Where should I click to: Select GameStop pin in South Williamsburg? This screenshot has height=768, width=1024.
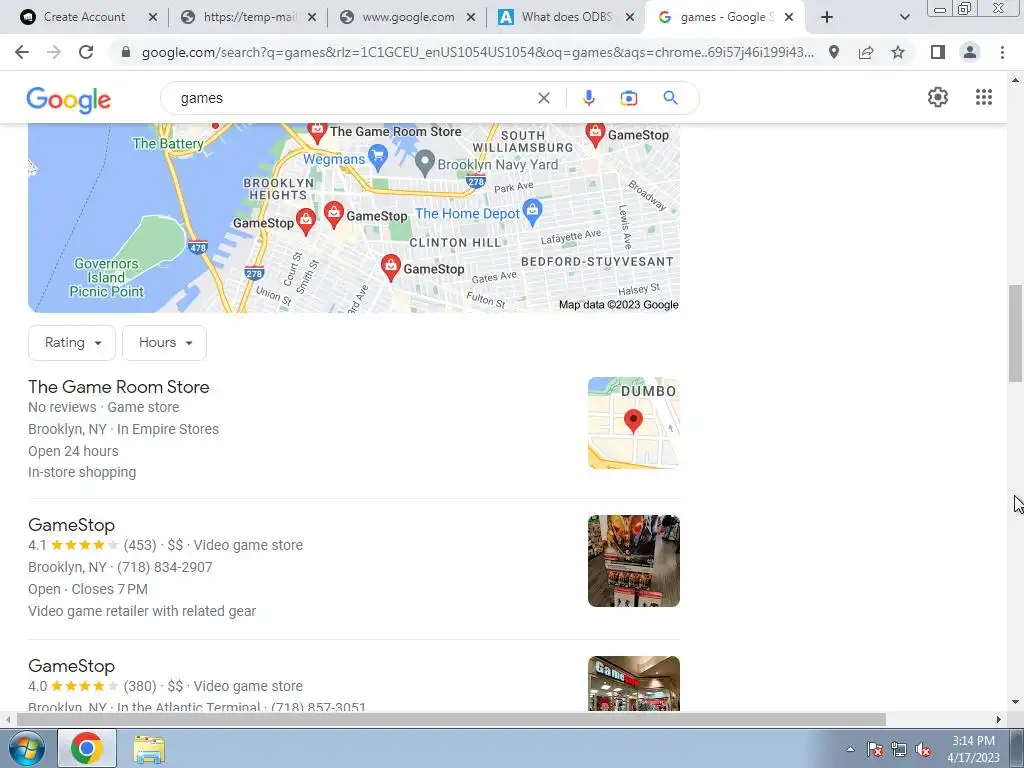point(595,135)
